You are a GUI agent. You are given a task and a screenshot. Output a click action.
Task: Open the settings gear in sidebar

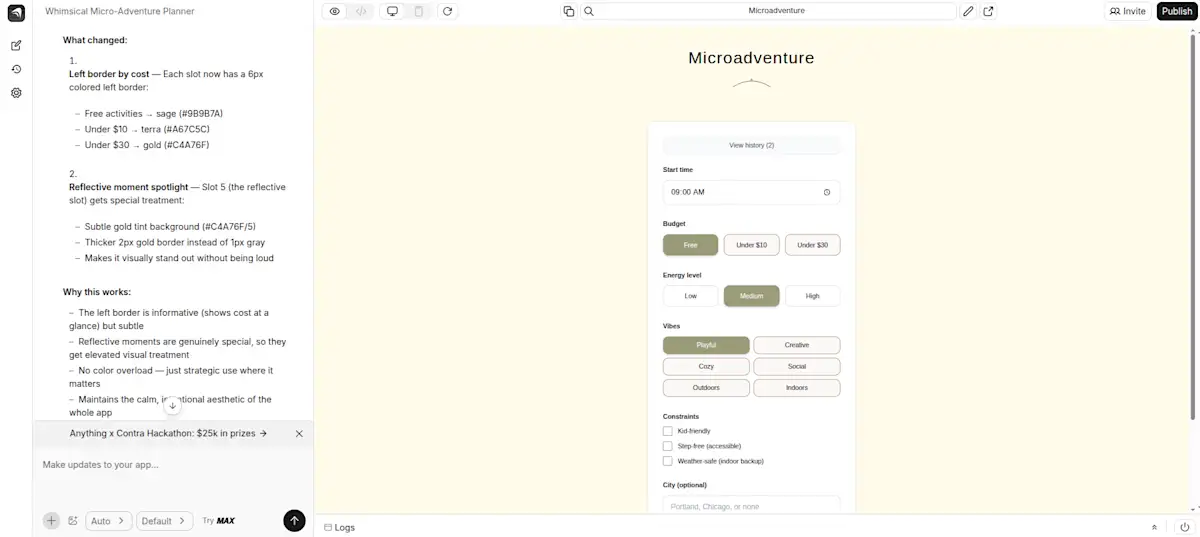[x=16, y=93]
